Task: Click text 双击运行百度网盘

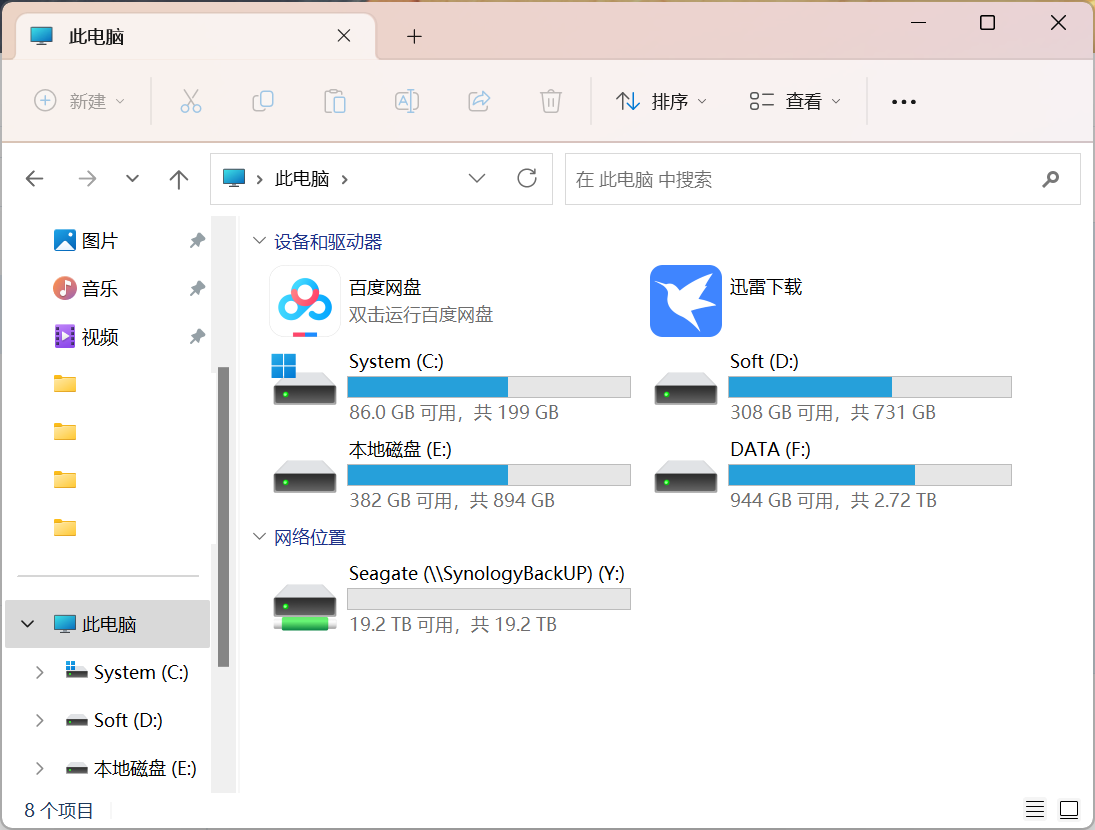Action: point(421,315)
